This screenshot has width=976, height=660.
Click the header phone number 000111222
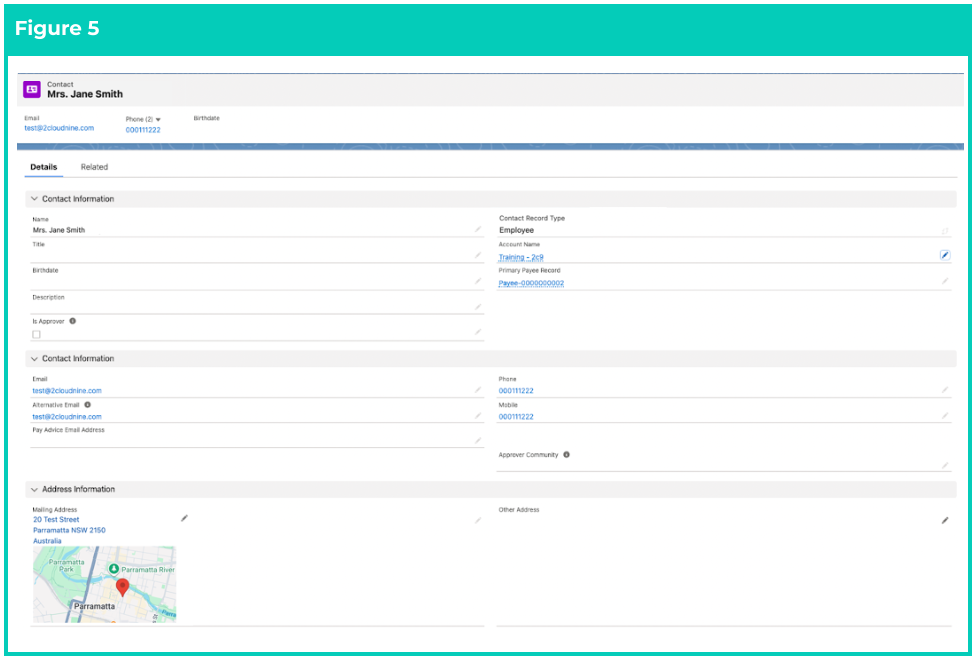[x=143, y=130]
